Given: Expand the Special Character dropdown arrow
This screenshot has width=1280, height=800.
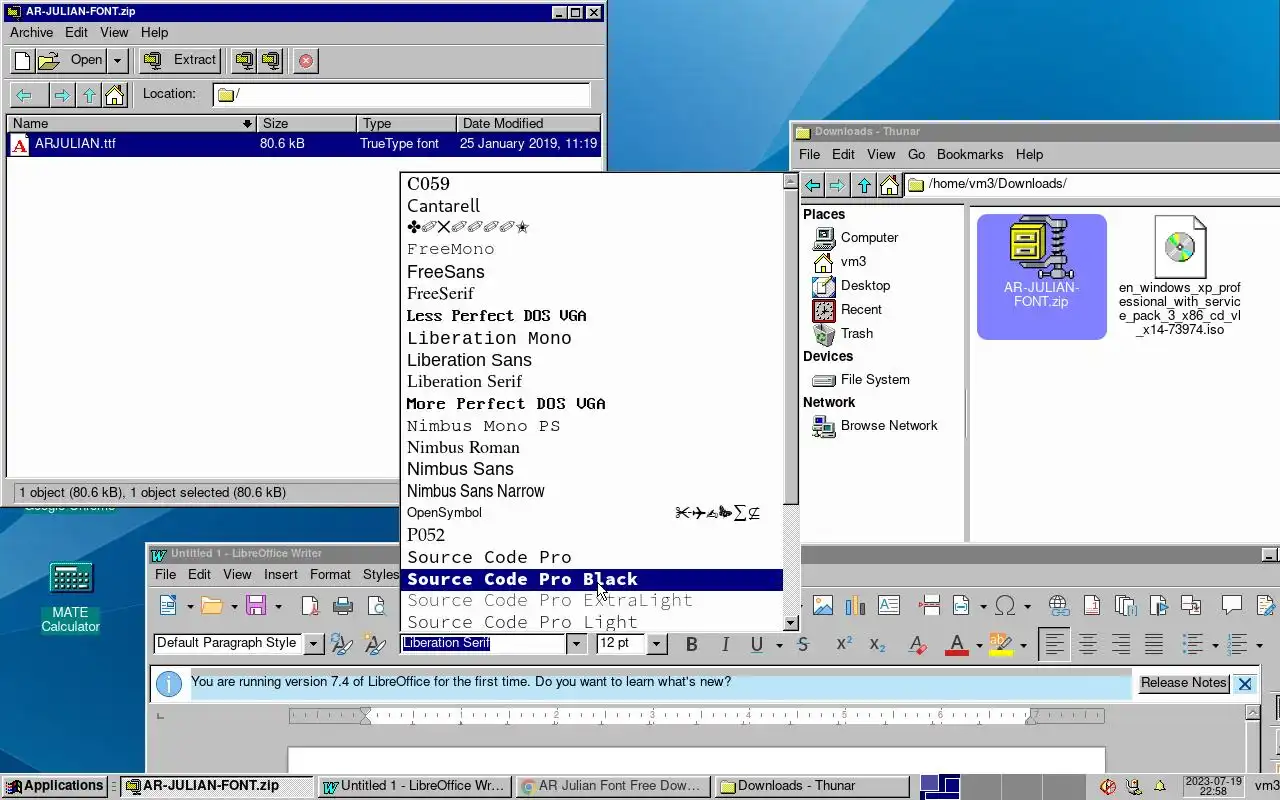Looking at the screenshot, I should [x=1027, y=606].
